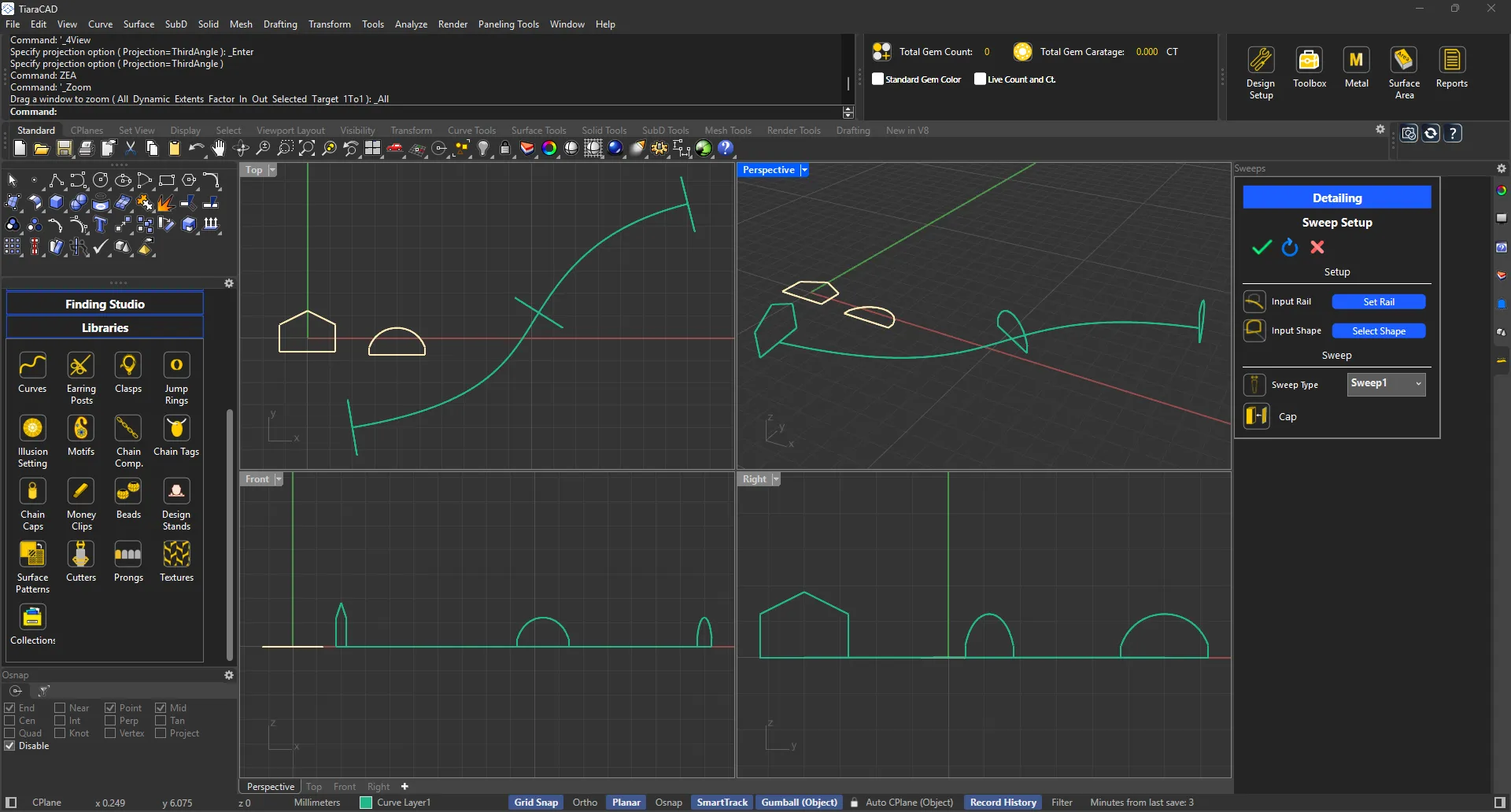Open the Design Setup tool

(x=1261, y=61)
